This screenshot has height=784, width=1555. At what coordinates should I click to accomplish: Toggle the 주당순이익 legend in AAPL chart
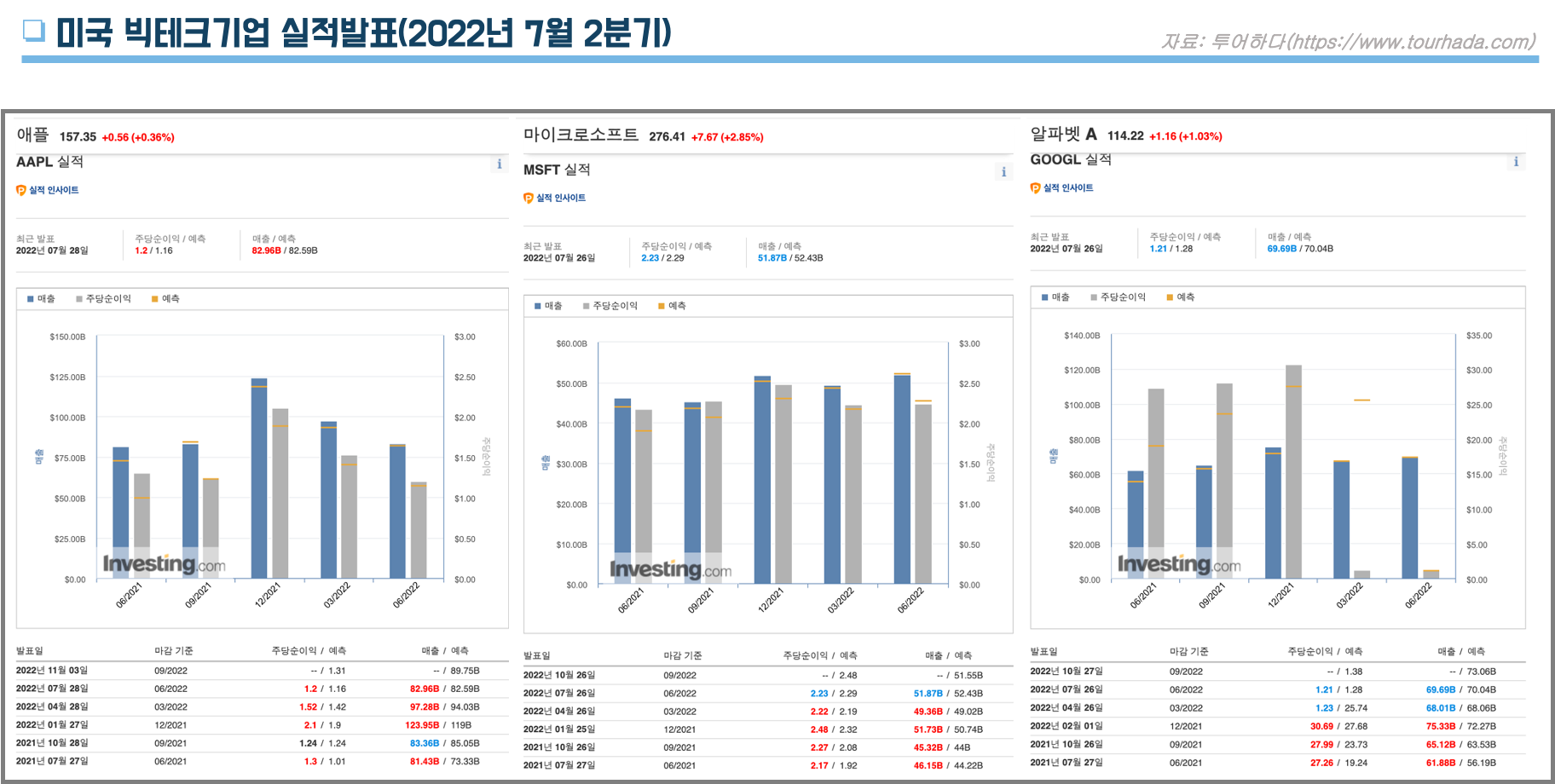(103, 299)
